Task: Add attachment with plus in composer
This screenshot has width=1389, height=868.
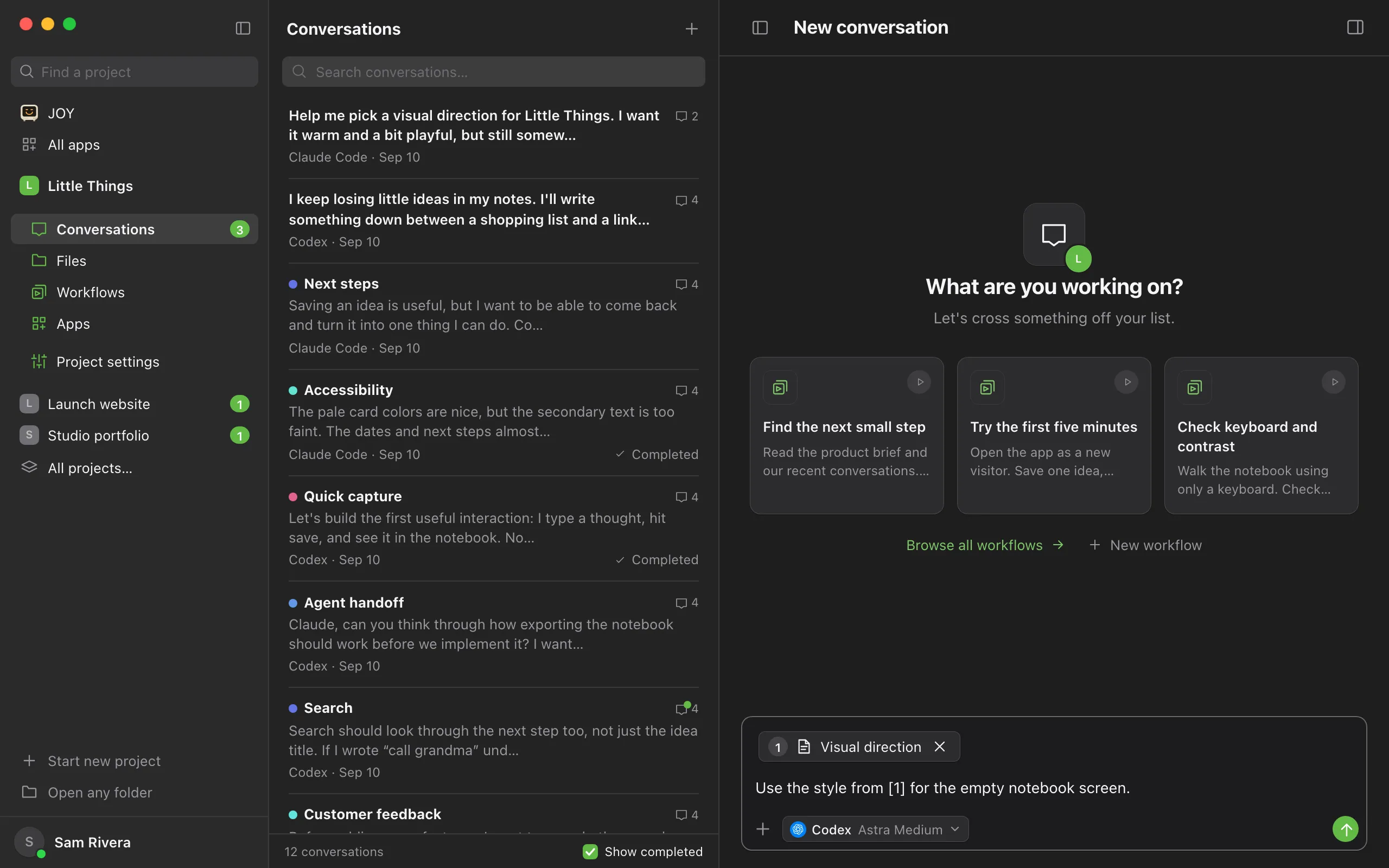Action: pos(763,829)
